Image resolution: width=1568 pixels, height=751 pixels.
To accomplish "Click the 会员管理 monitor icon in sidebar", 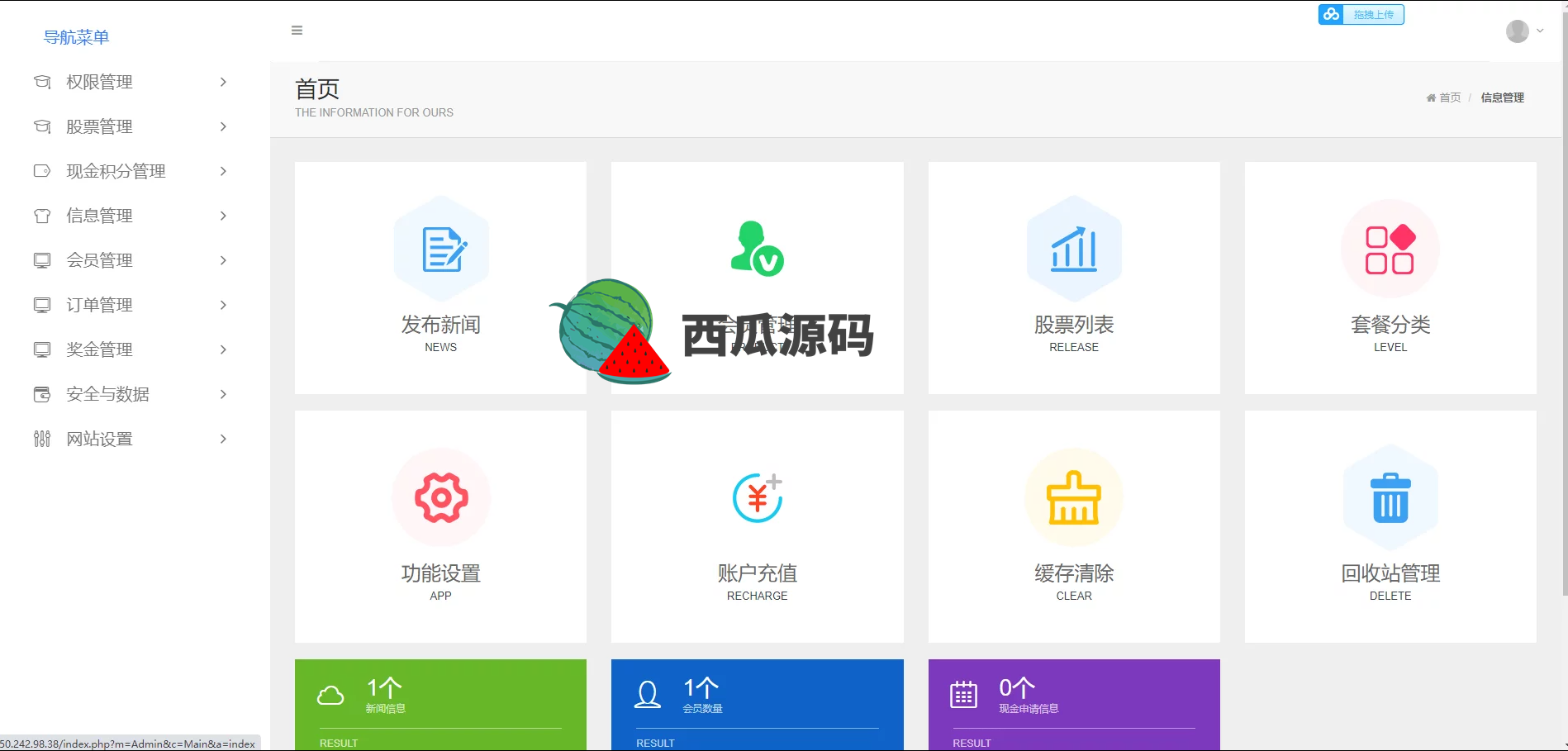I will coord(42,260).
